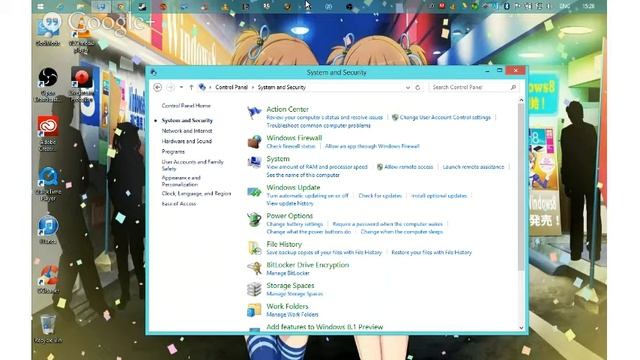Select Appearance and Personalization category
The width and height of the screenshot is (640, 360).
pyautogui.click(x=181, y=181)
